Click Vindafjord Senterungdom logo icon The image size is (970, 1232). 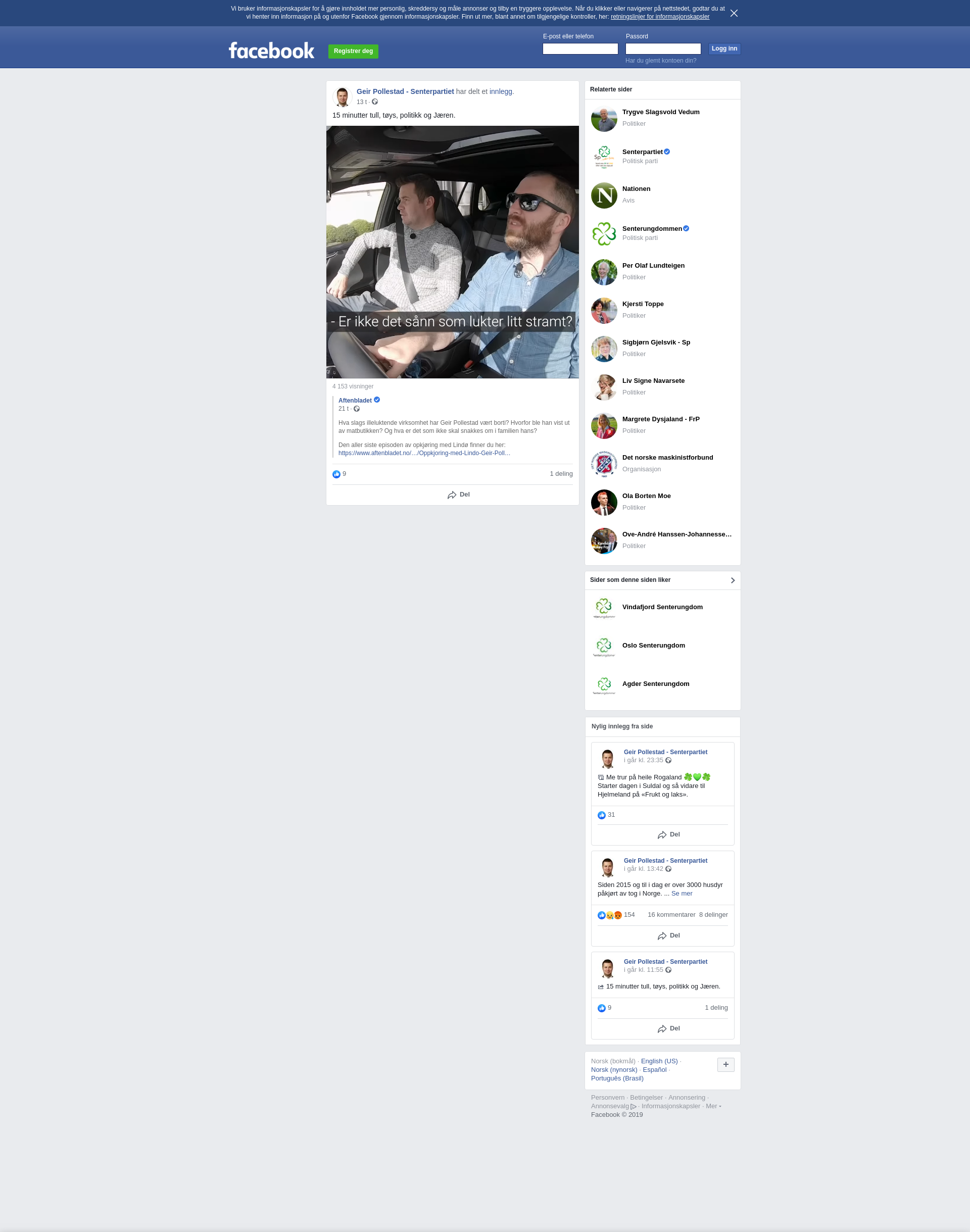coord(604,608)
